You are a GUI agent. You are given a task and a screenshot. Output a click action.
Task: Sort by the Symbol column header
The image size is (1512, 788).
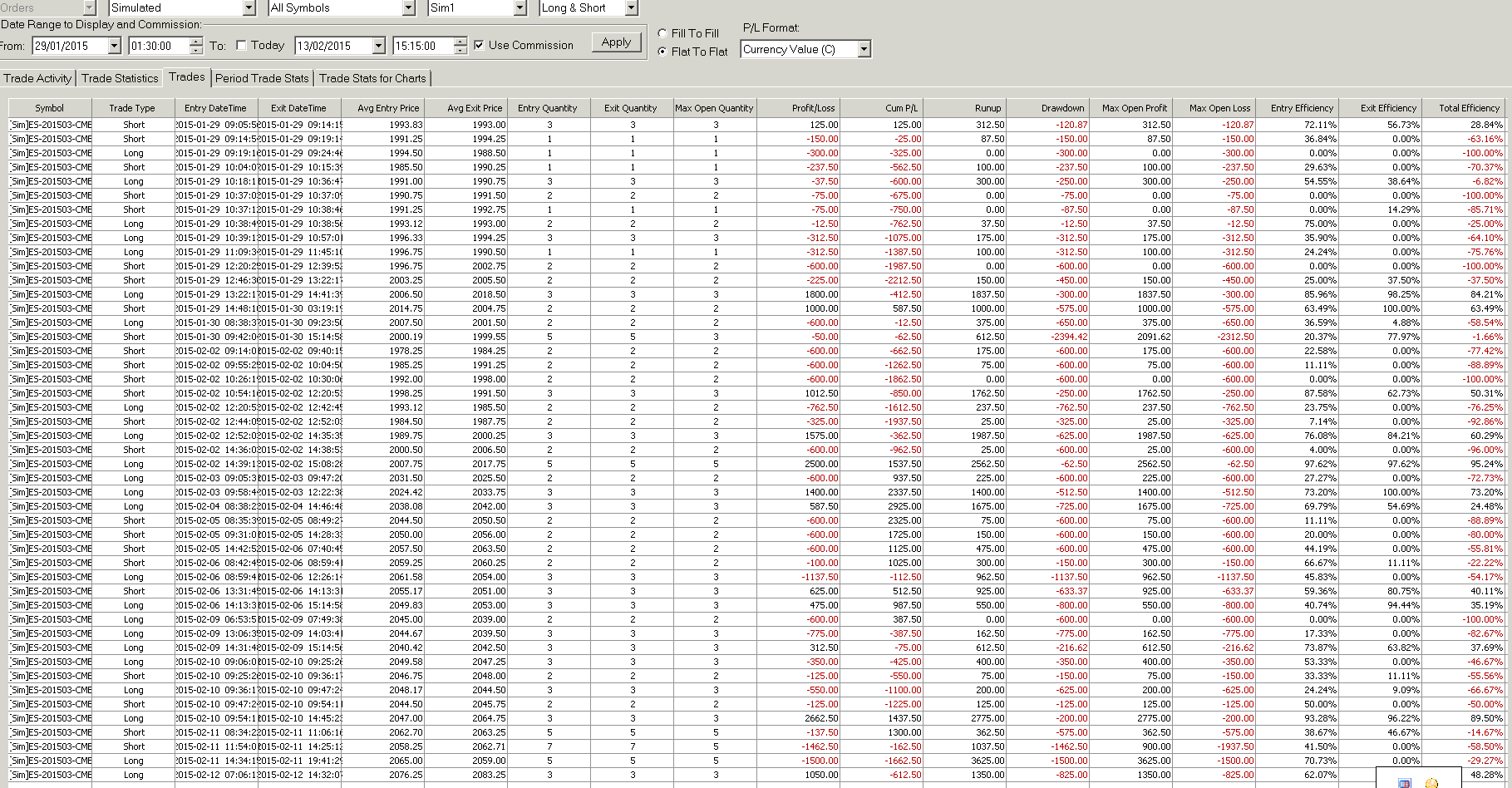click(x=50, y=108)
